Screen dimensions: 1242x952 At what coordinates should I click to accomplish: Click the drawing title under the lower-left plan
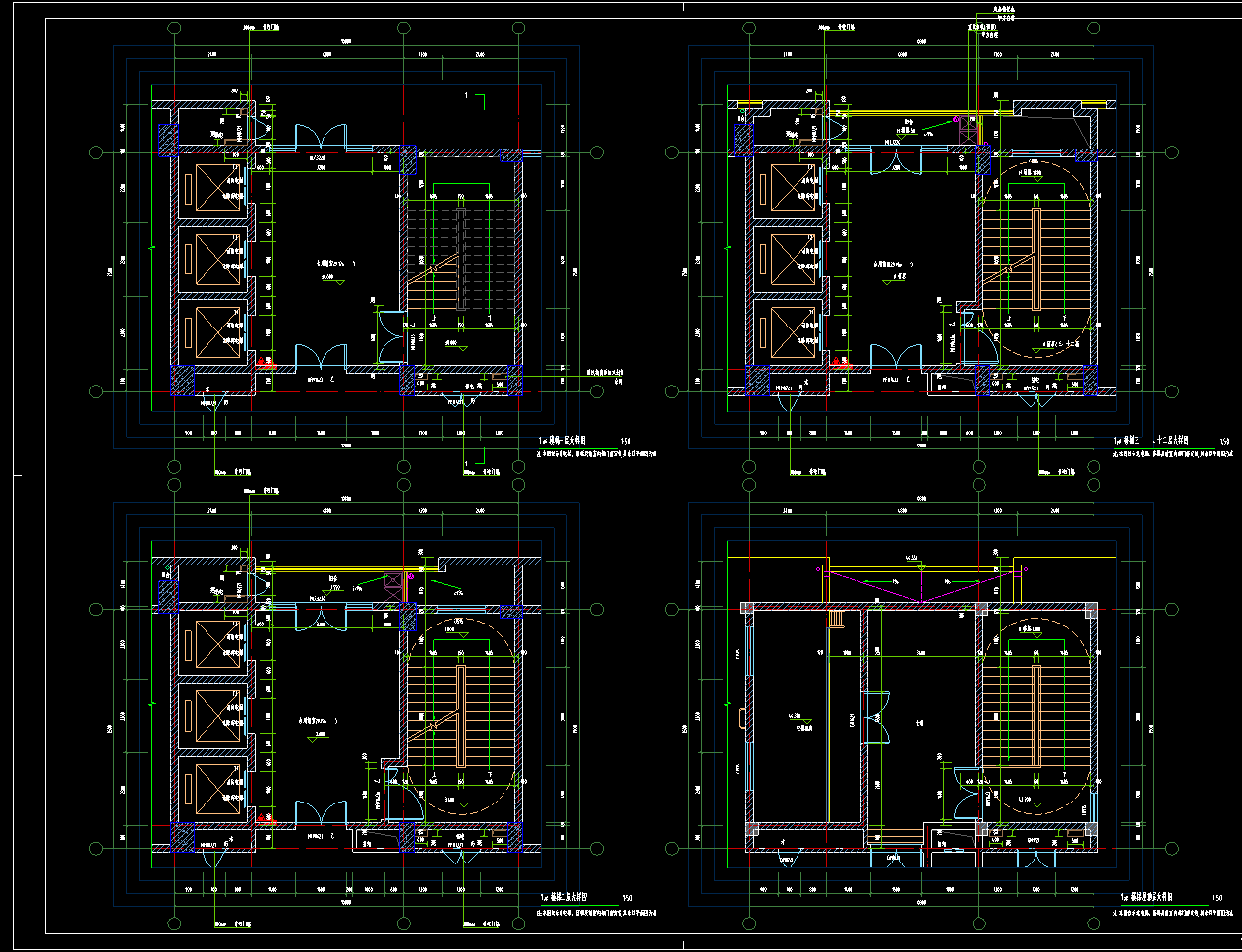563,898
